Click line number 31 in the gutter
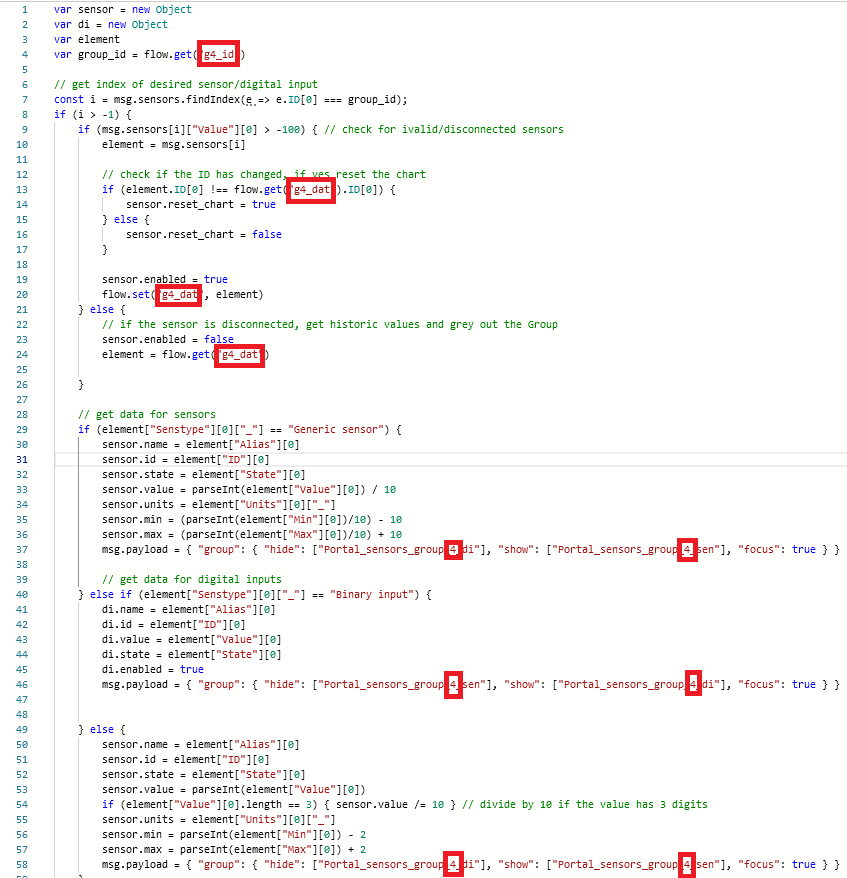This screenshot has height=878, width=847. coord(22,459)
